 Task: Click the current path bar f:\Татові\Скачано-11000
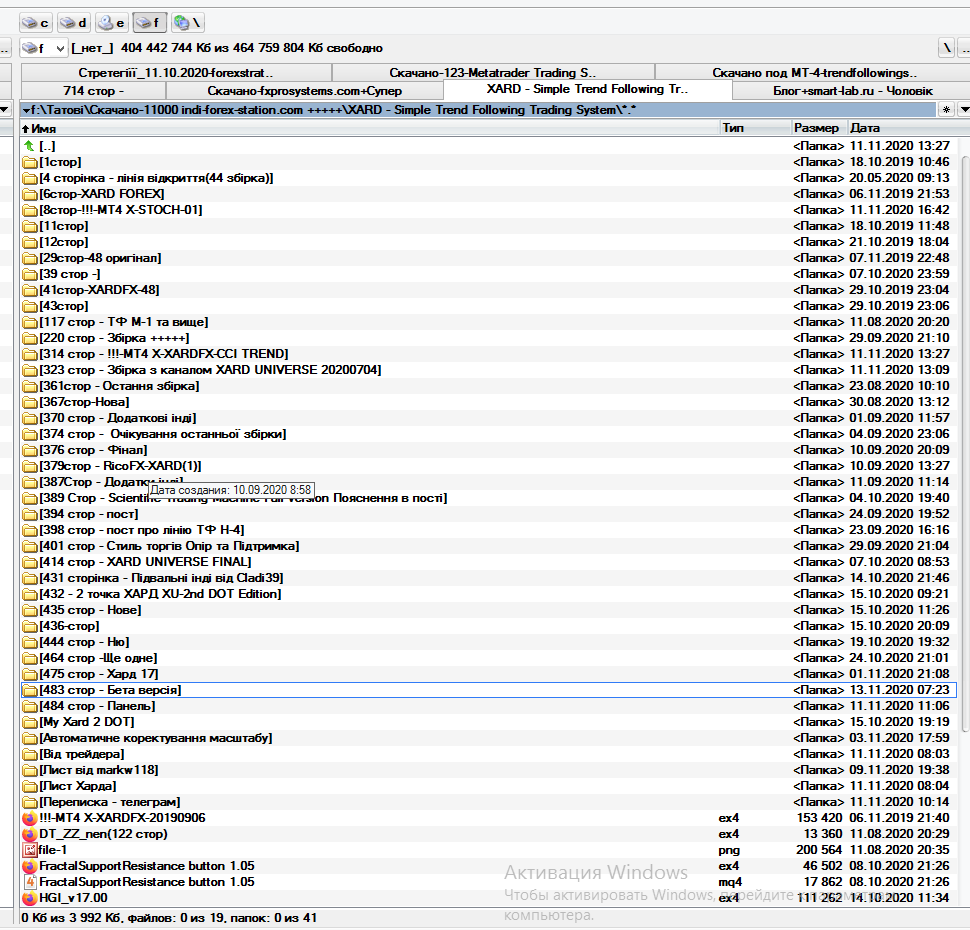pyautogui.click(x=478, y=110)
